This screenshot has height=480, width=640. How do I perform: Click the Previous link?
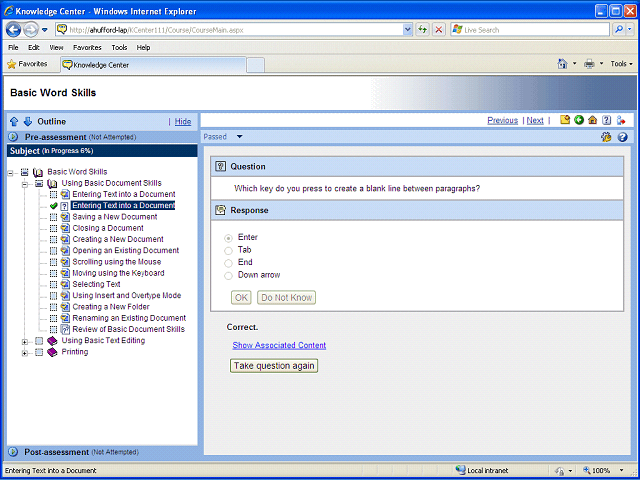click(502, 120)
